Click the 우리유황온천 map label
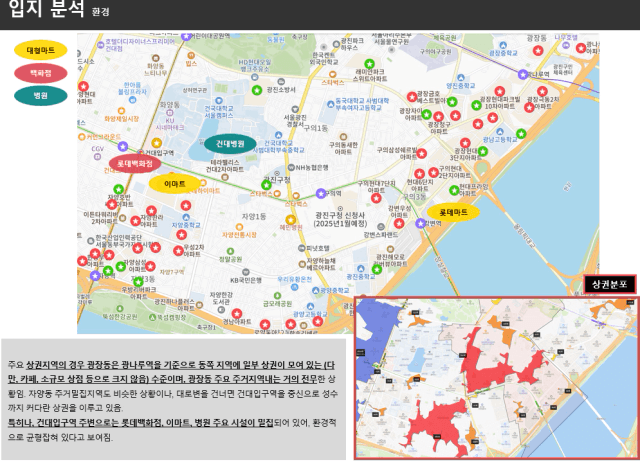640x462 pixels. (295, 279)
